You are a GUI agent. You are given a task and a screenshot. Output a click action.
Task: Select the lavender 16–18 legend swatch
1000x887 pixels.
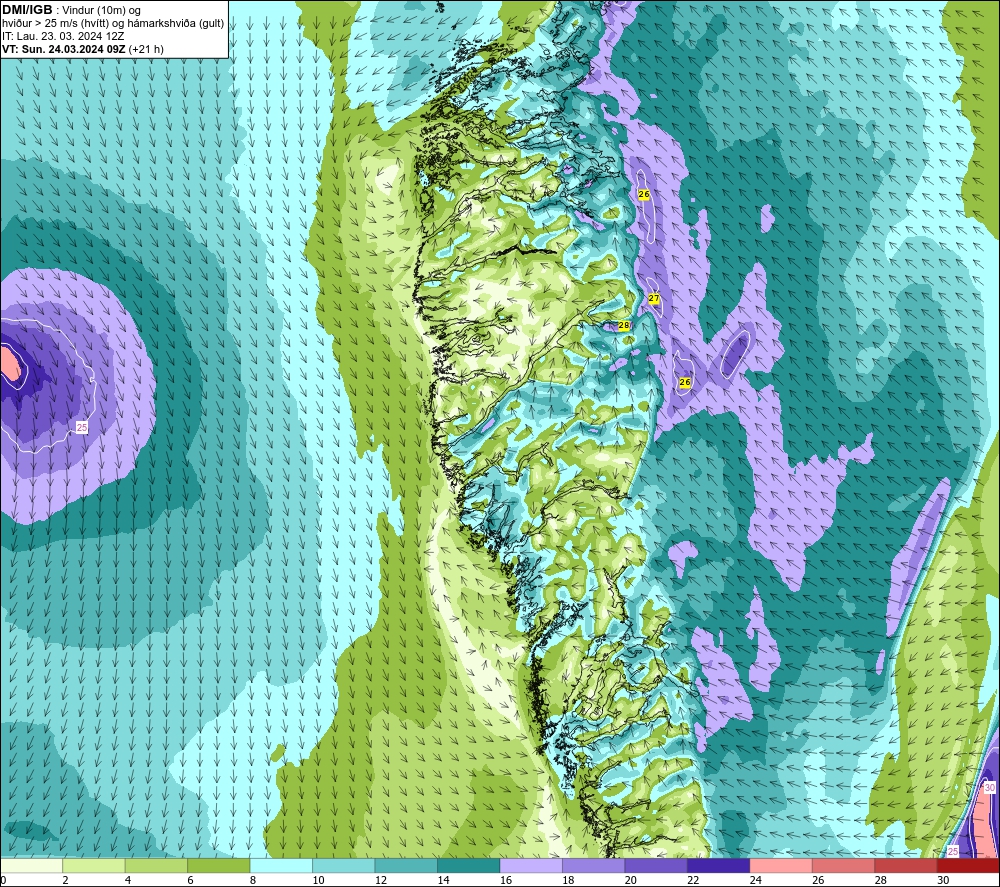[531, 865]
